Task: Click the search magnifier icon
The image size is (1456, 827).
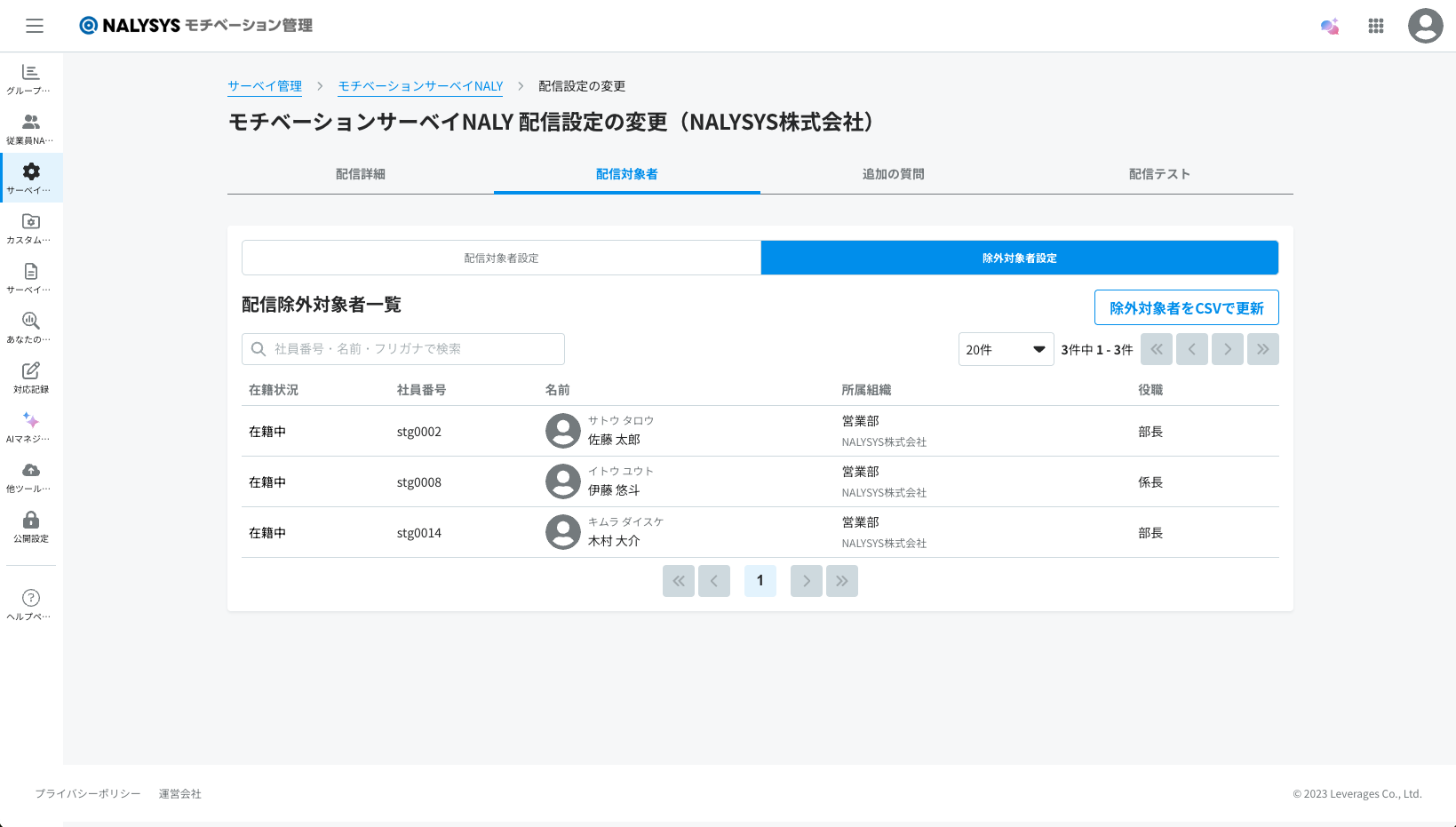Action: tap(259, 349)
